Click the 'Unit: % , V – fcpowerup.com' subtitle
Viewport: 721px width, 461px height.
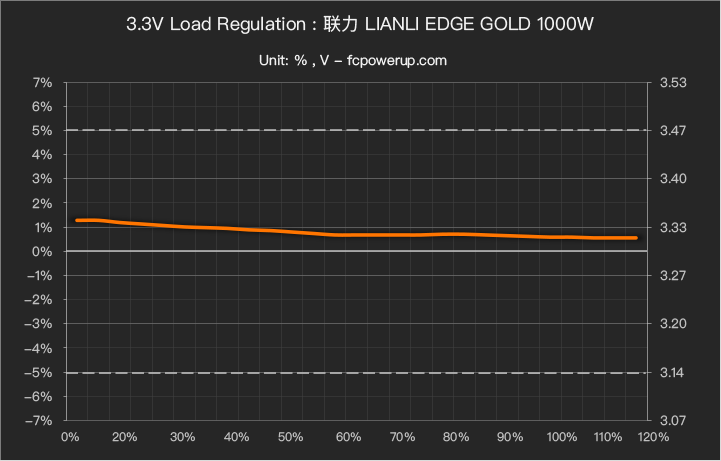[353, 61]
